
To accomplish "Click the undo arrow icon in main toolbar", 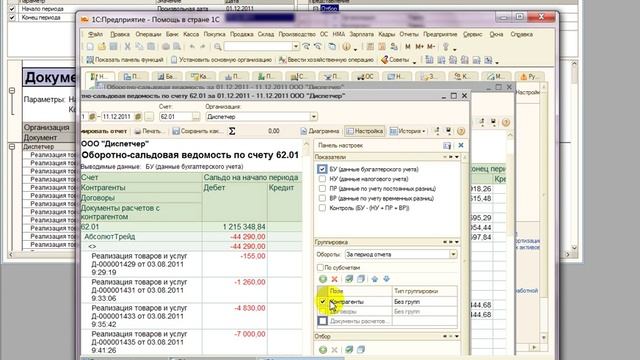I will pyautogui.click(x=192, y=47).
